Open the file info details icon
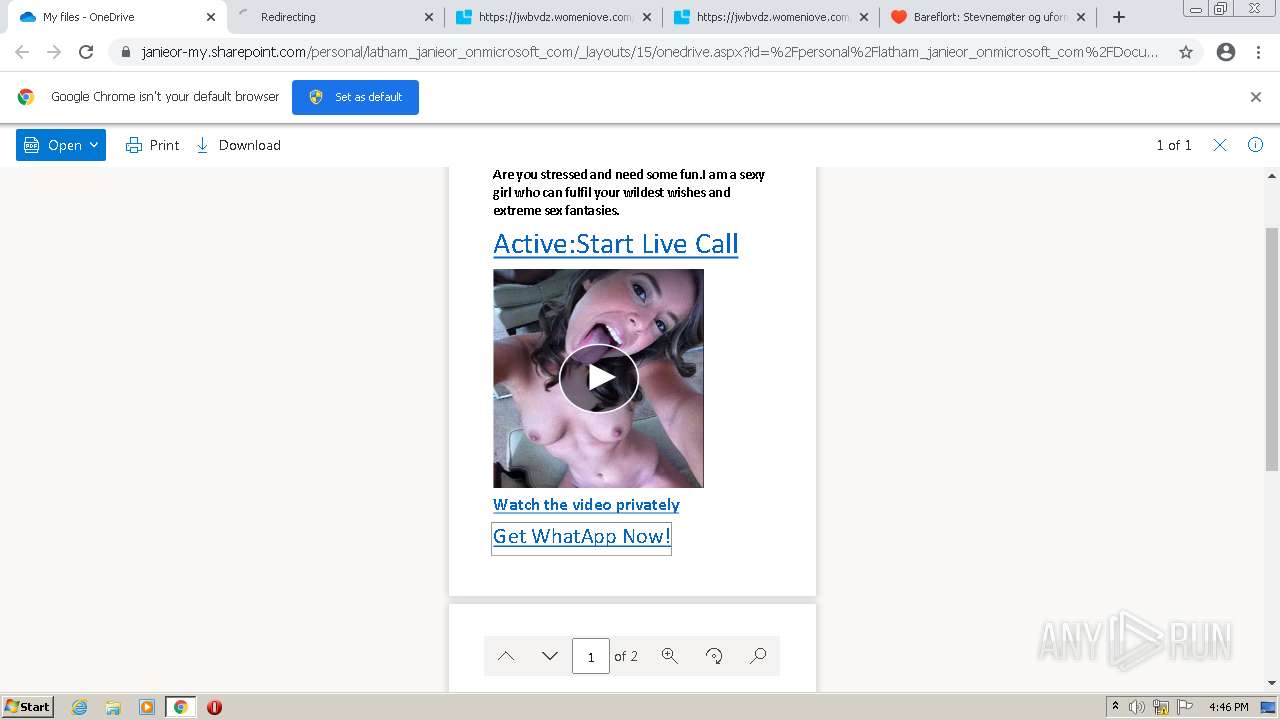Screen dimensions: 1280x720 pyautogui.click(x=1255, y=145)
